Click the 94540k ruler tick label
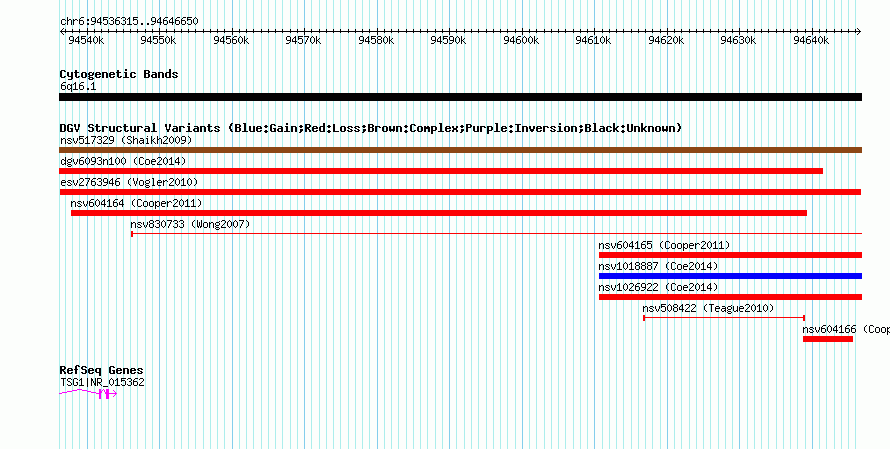890x449 pixels. click(x=86, y=40)
